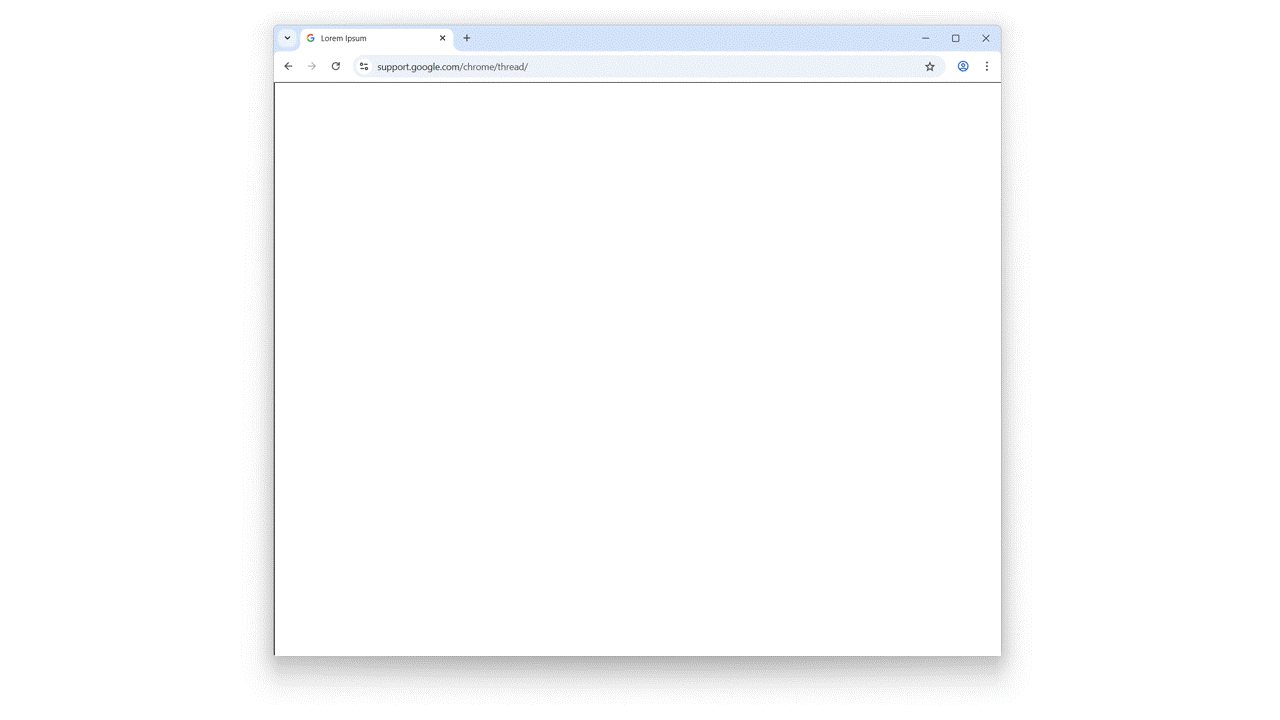Click the blank page content area
This screenshot has width=1280, height=720.
(x=637, y=370)
